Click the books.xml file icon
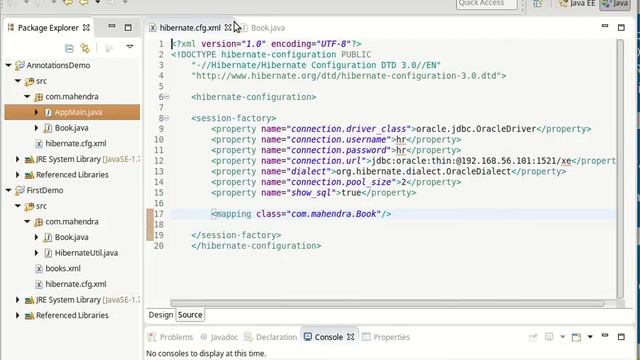 tap(39, 269)
